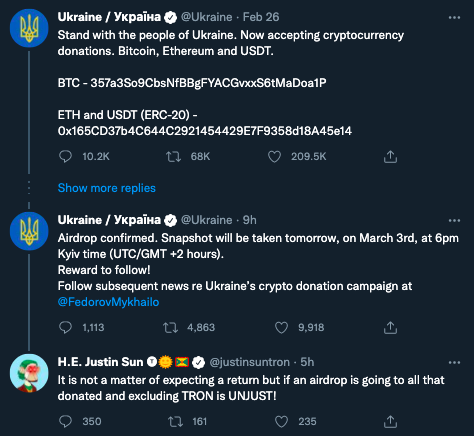Open more options for Feb 26 tweet
The image size is (474, 436).
coord(454,17)
